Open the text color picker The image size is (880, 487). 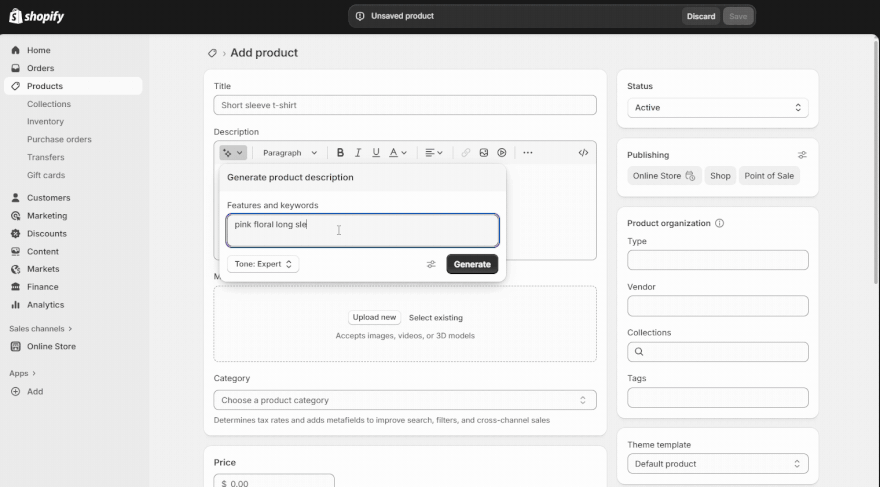click(398, 153)
